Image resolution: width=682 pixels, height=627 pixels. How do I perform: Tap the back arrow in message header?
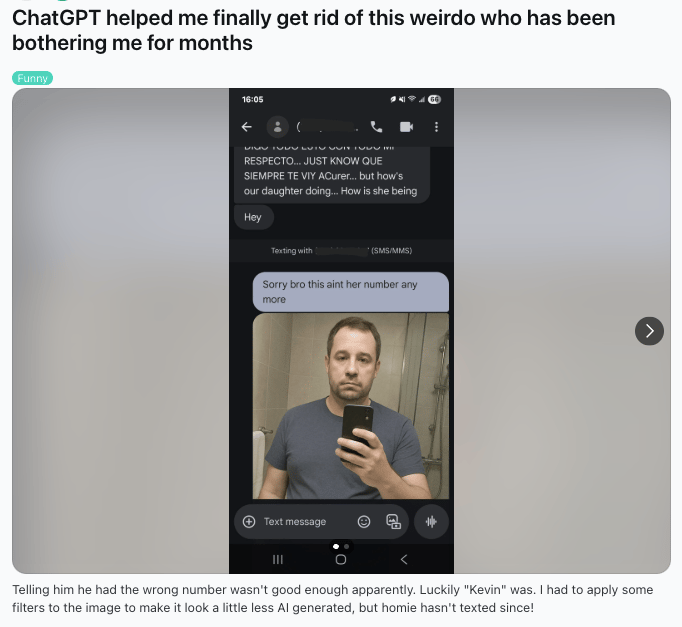(x=247, y=127)
